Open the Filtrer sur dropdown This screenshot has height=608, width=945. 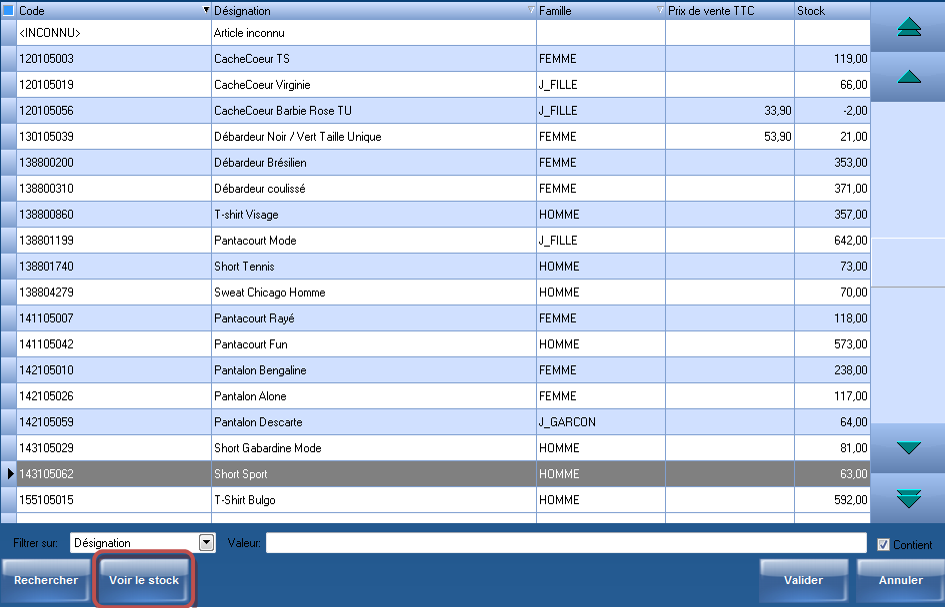point(207,543)
